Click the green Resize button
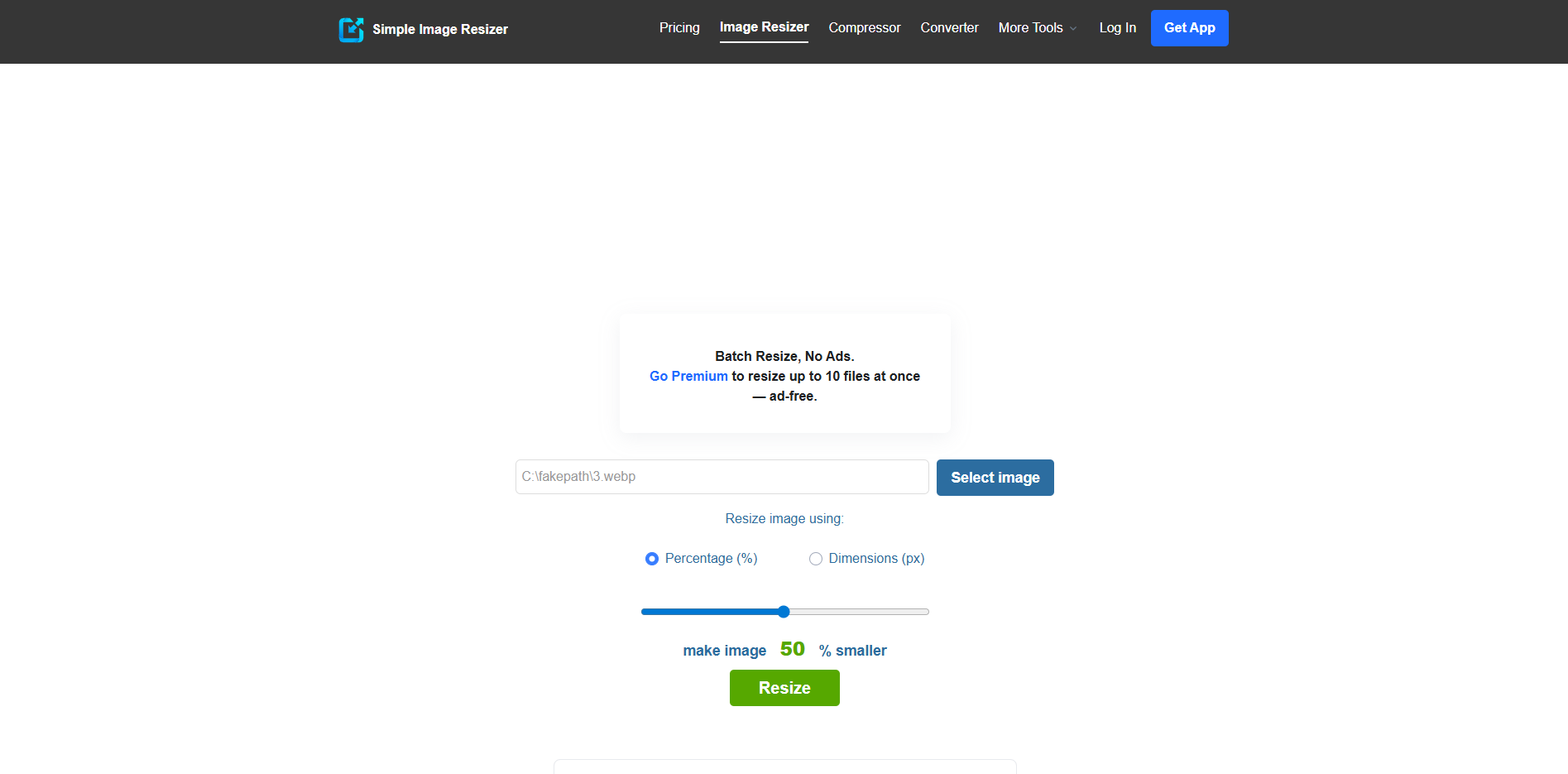1568x774 pixels. point(784,688)
